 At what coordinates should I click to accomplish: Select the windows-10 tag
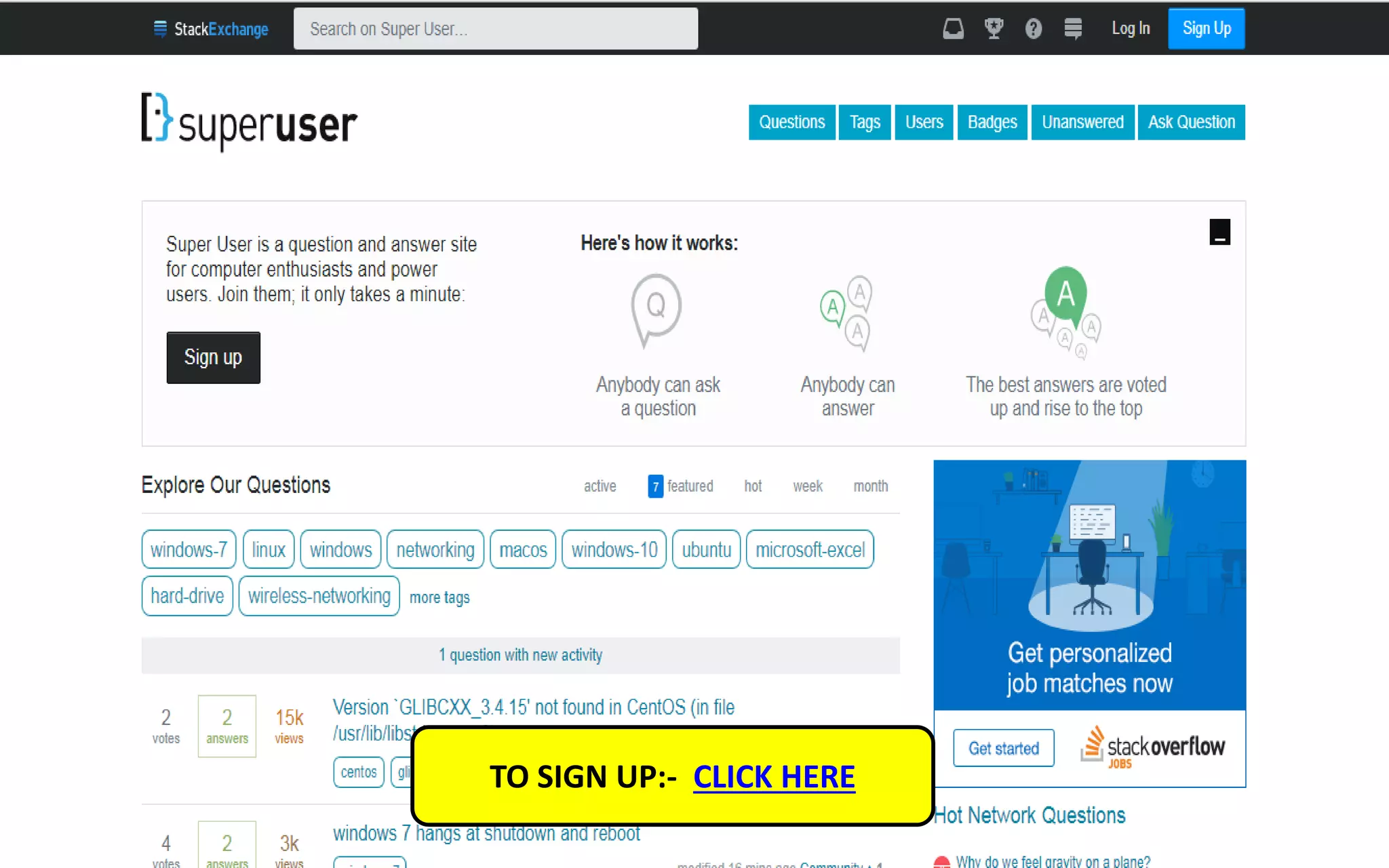pos(614,549)
